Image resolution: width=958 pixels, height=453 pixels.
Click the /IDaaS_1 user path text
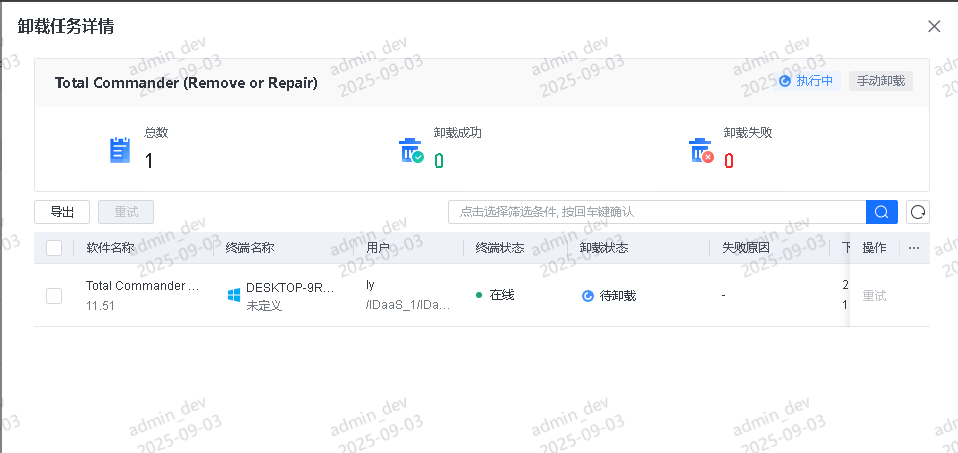[408, 306]
